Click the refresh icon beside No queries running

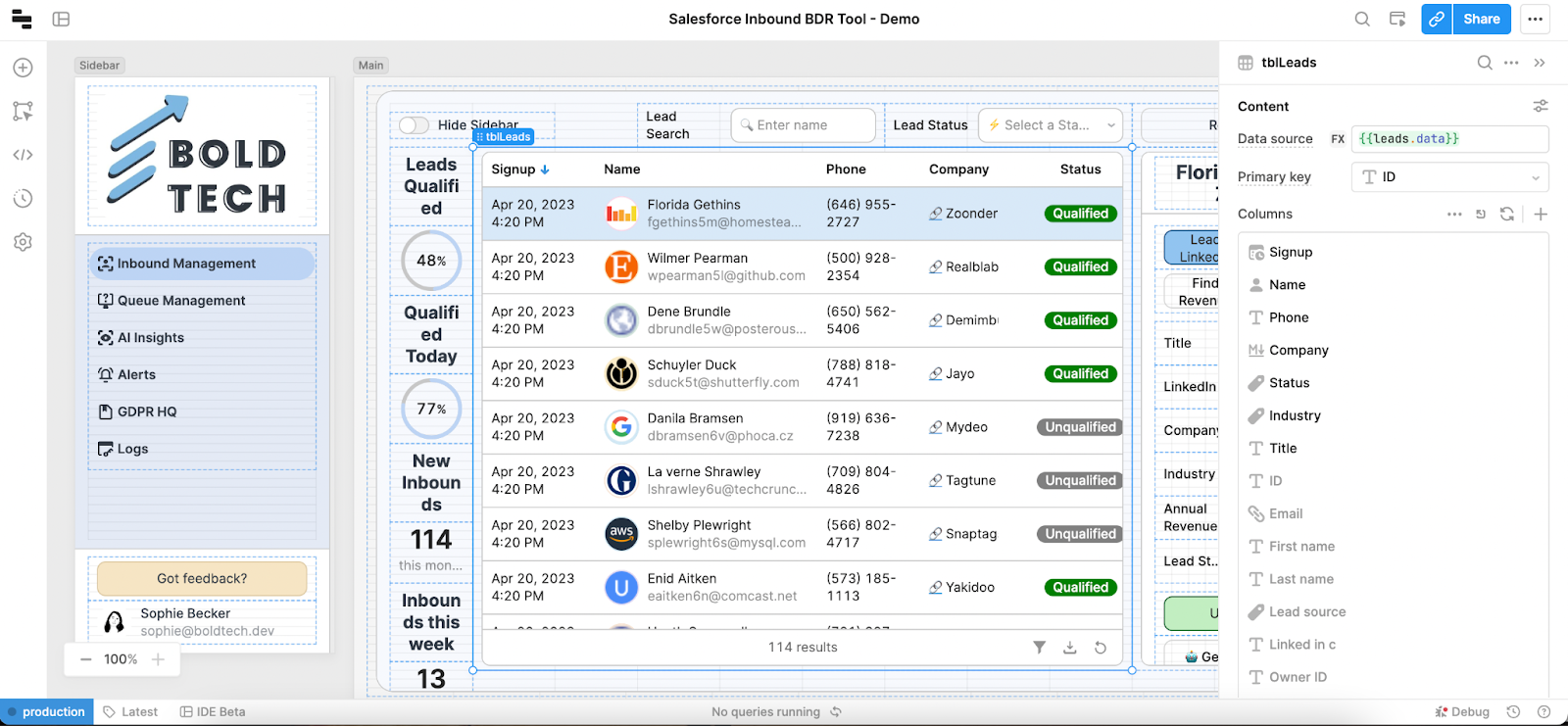[x=836, y=712]
